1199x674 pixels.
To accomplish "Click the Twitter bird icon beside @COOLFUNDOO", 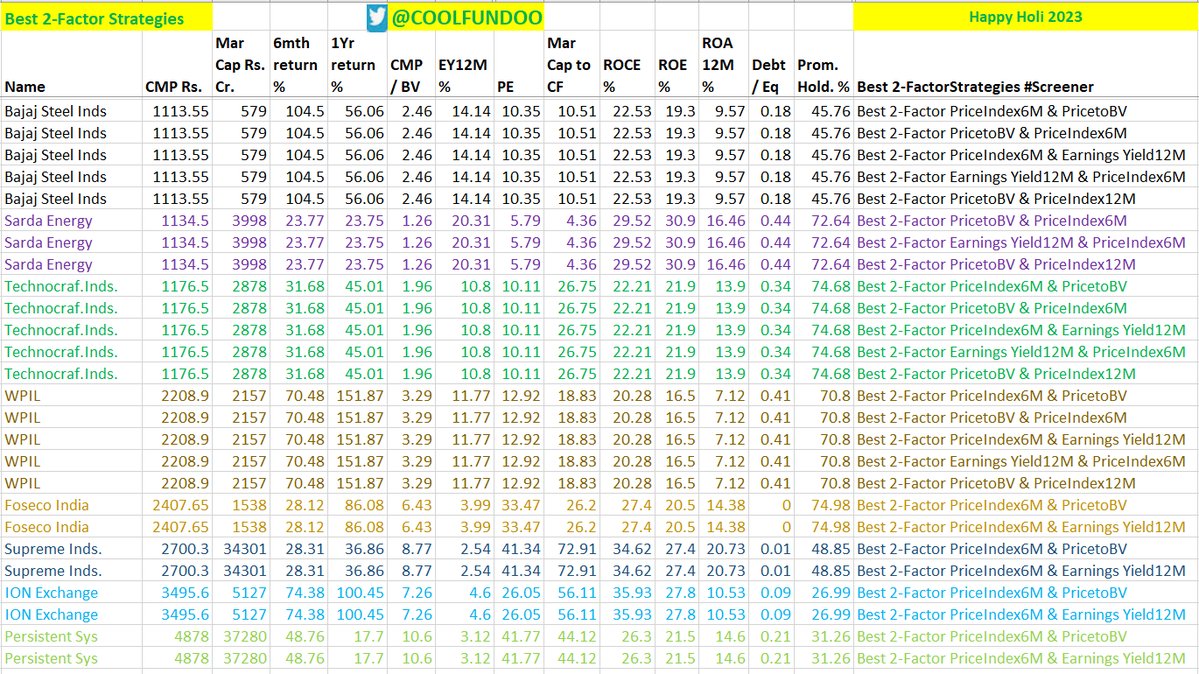I will (376, 18).
